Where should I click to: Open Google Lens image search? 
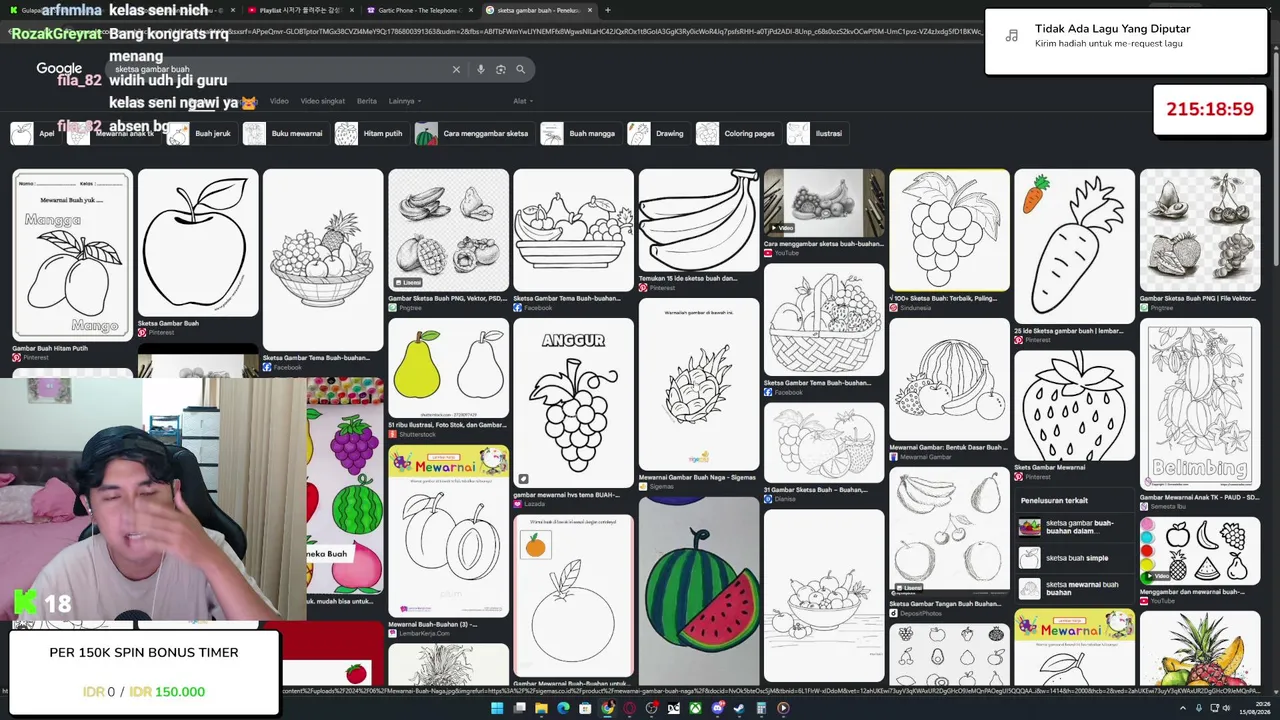[501, 70]
